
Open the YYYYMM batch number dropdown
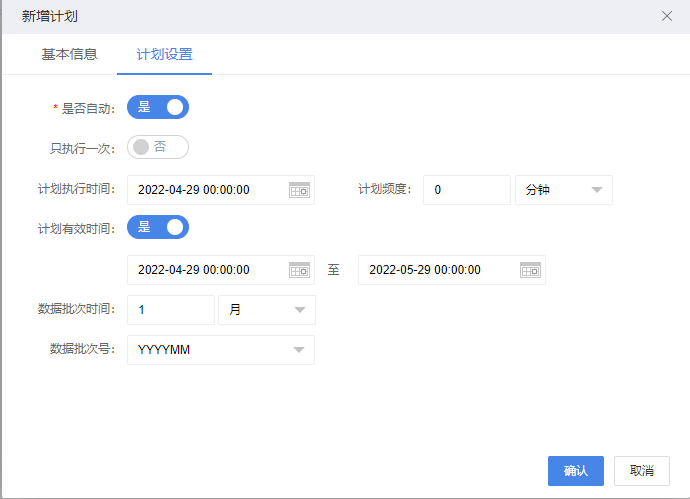(221, 350)
